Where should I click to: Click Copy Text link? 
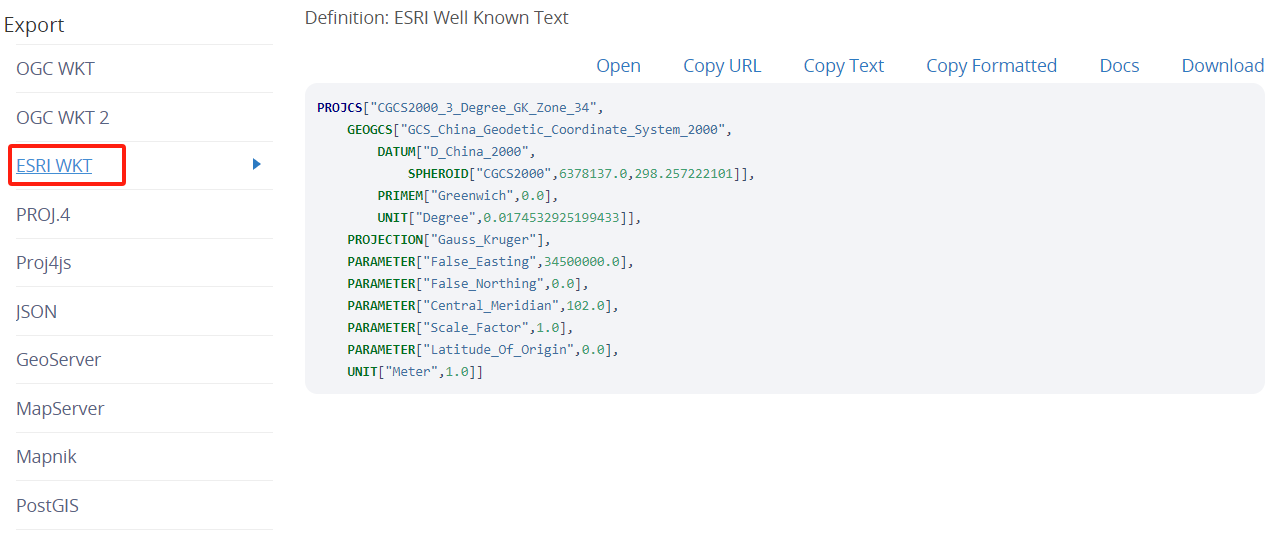[x=843, y=66]
